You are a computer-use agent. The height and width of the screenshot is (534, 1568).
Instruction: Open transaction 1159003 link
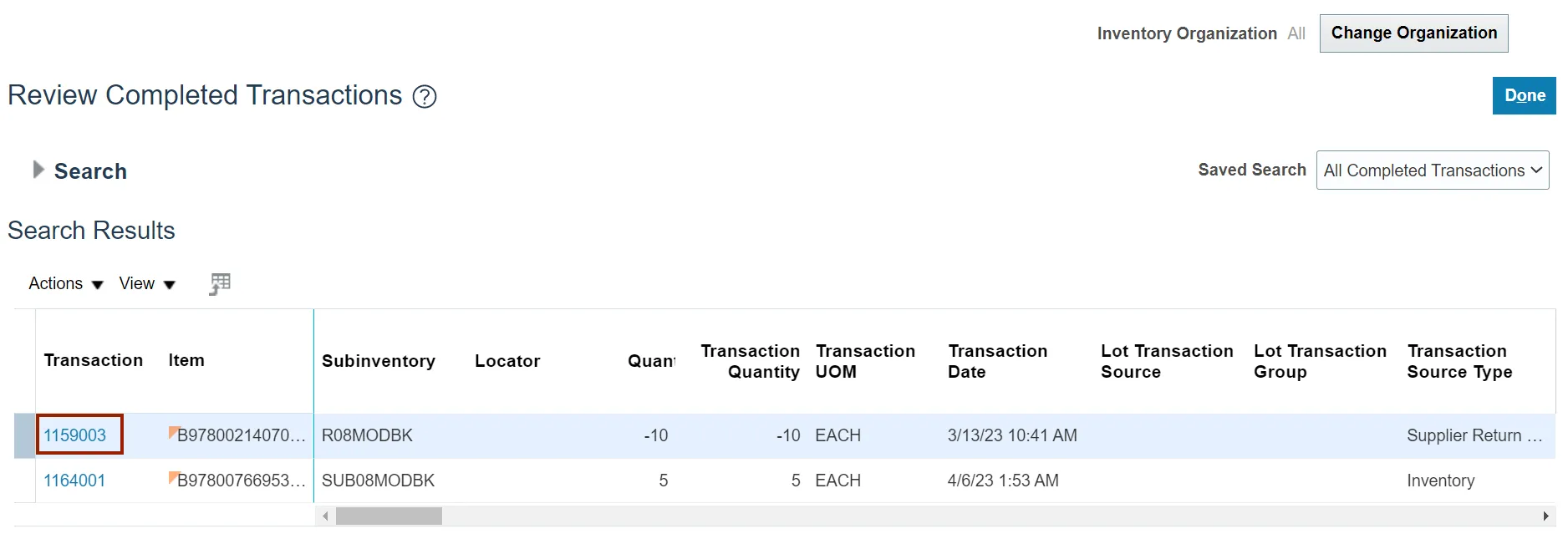point(75,435)
